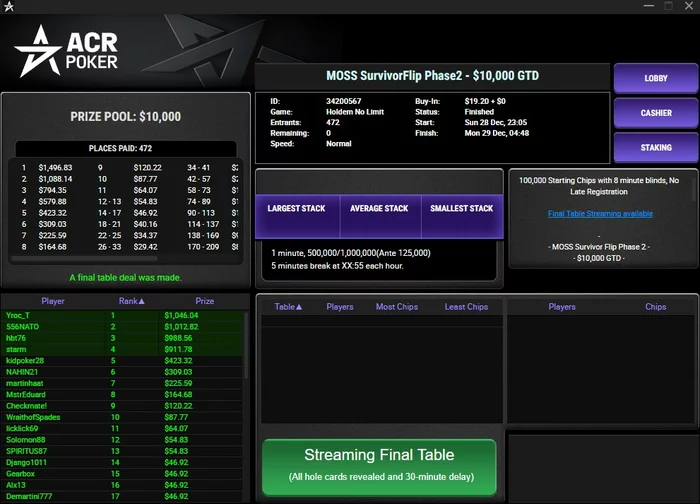
Task: Sort player list by Prize column
Action: pyautogui.click(x=204, y=301)
